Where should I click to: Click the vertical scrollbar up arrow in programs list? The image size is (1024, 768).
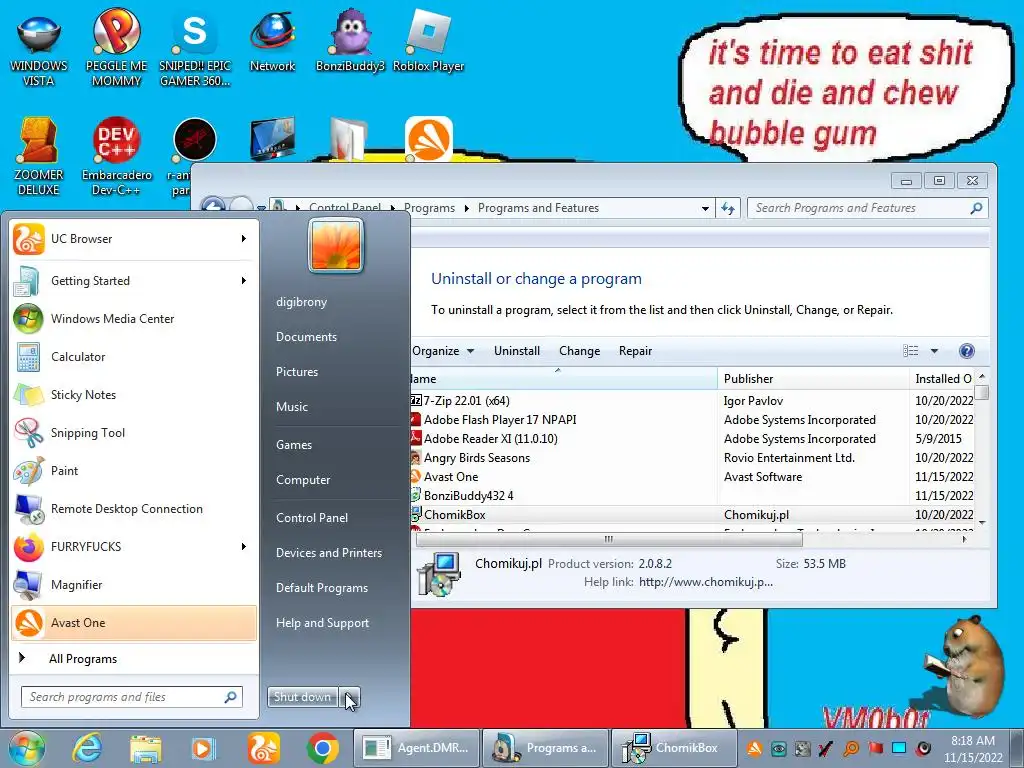coord(982,377)
